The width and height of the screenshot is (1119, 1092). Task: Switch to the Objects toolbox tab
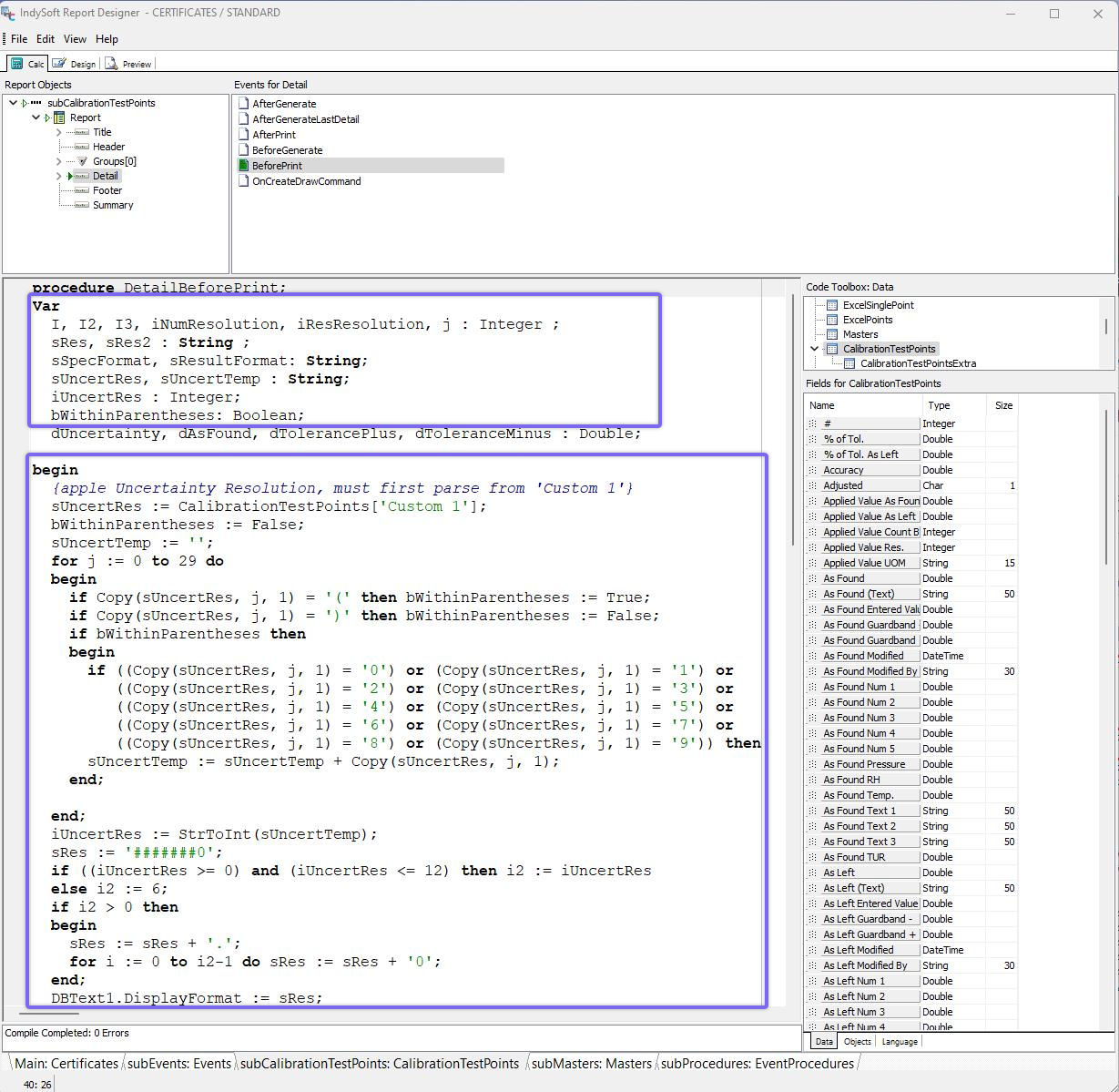[857, 1041]
